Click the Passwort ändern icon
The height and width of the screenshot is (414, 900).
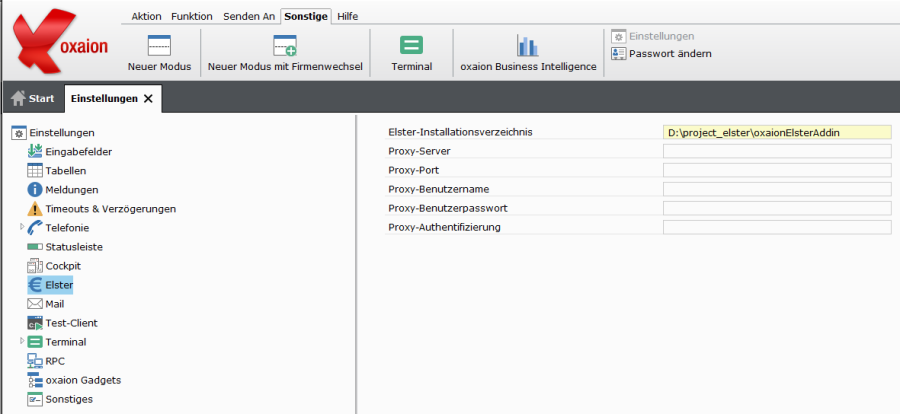point(618,54)
